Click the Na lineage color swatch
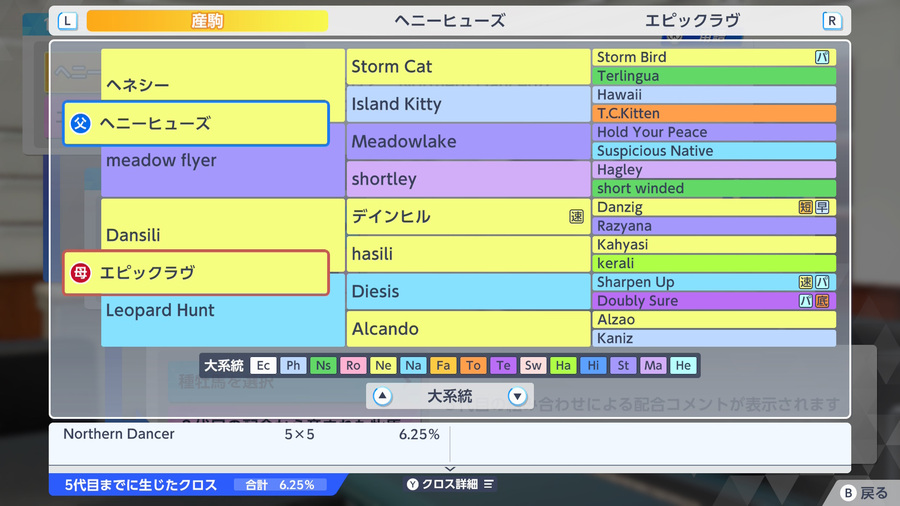900x506 pixels. point(413,365)
